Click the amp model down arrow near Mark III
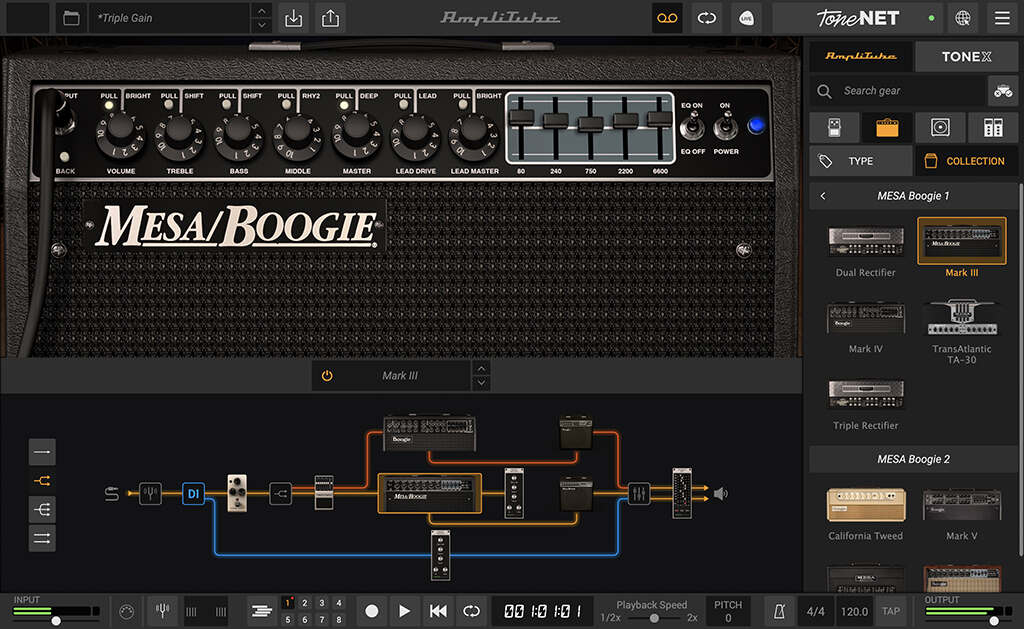Viewport: 1024px width, 629px height. (481, 383)
